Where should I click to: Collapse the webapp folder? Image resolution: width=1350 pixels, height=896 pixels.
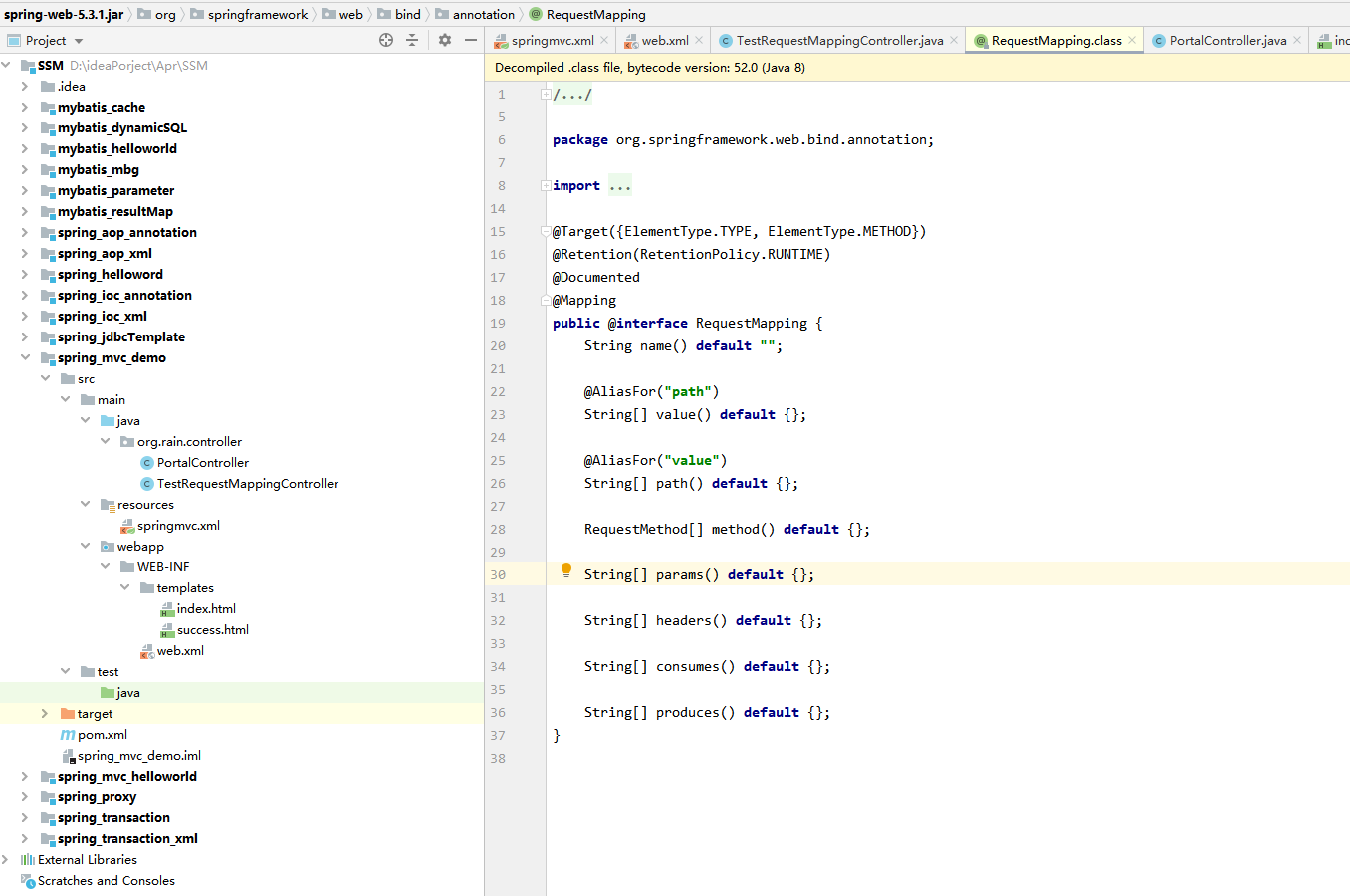(85, 546)
